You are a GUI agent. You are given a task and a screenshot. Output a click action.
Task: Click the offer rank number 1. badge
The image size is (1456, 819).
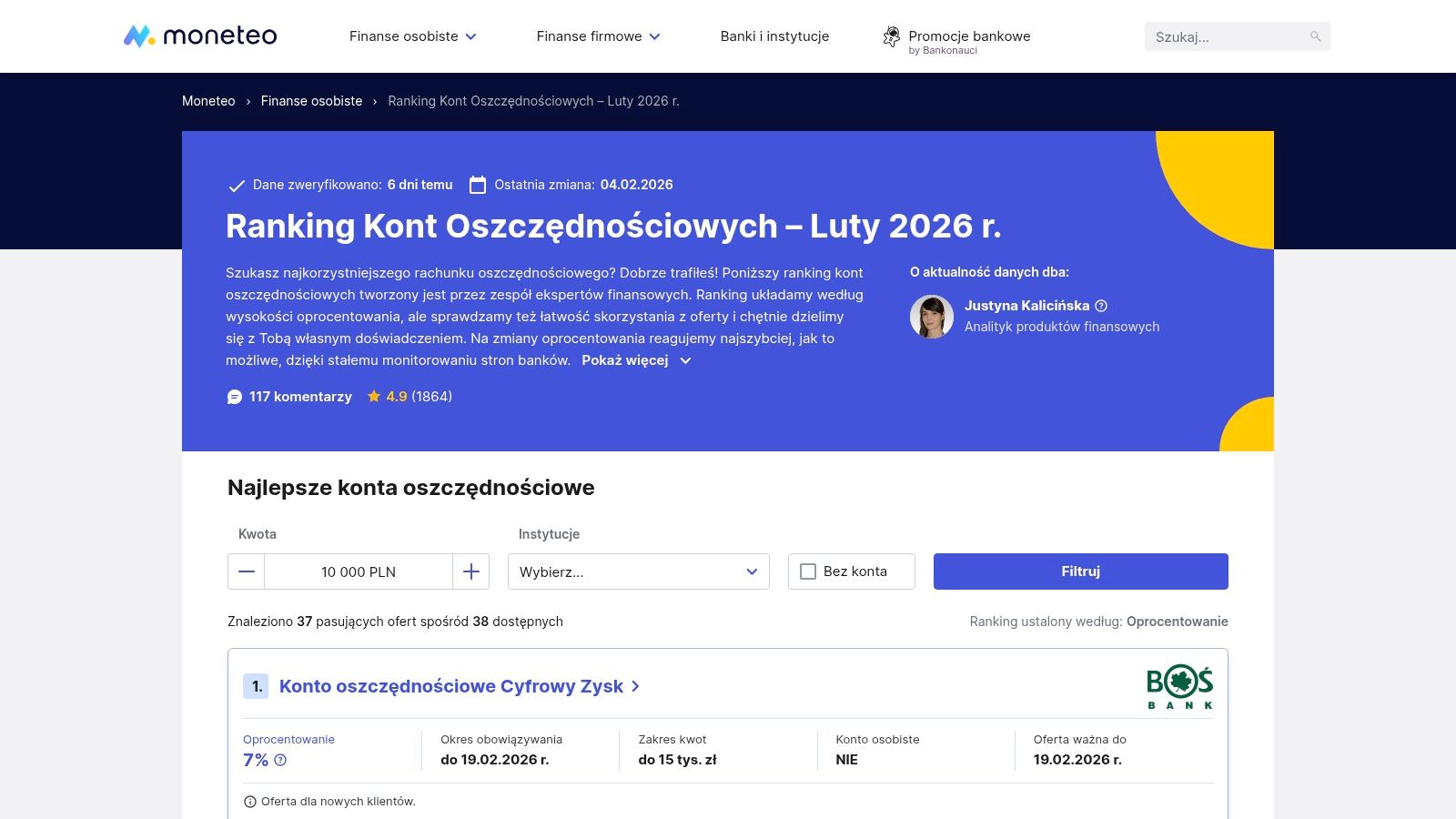(256, 686)
